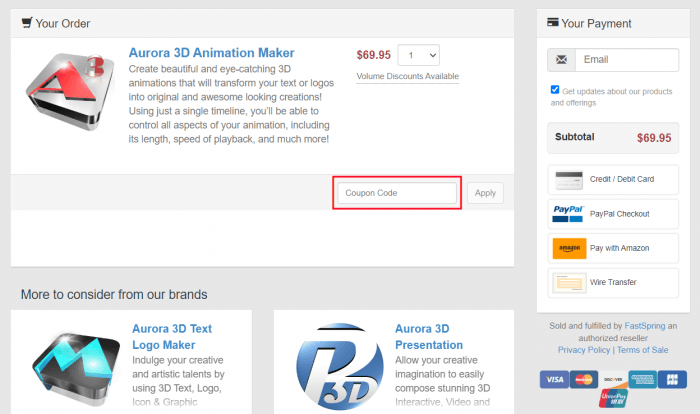Click the Amazon logo icon

(569, 248)
